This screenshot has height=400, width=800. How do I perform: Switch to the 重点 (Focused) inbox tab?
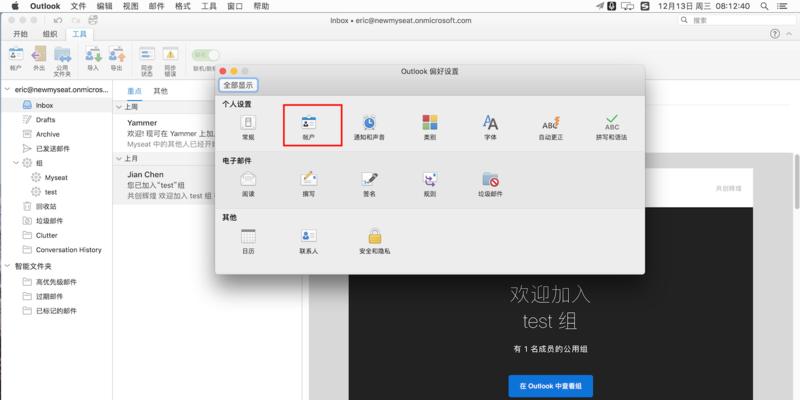point(135,91)
